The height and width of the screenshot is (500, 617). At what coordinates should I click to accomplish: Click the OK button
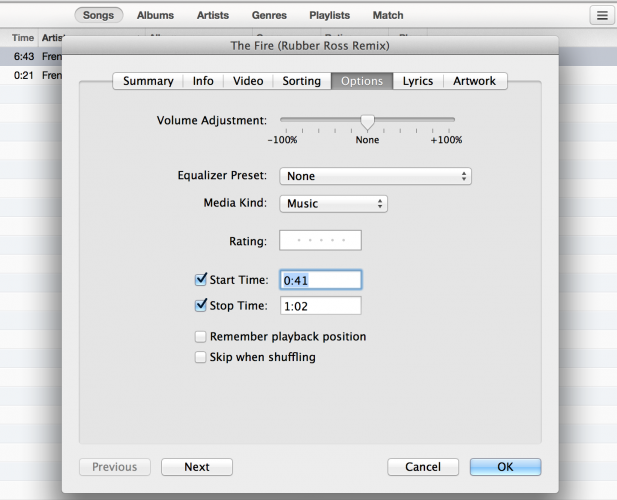[505, 467]
